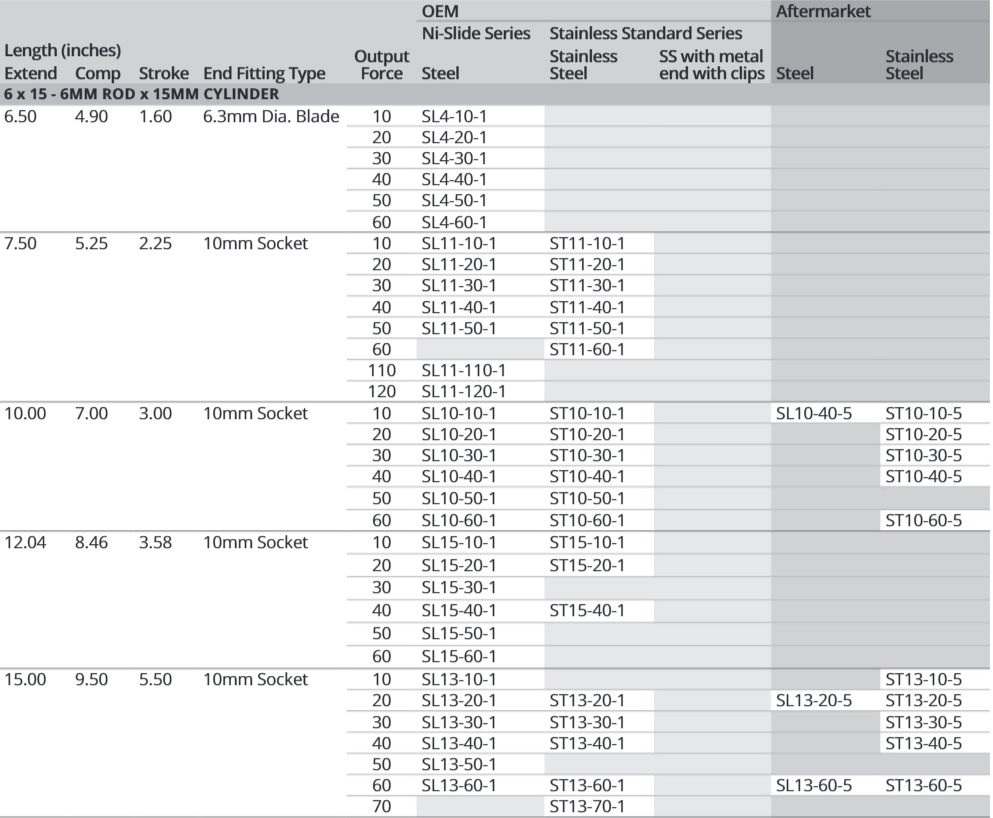Click the SL15-60-1 part number
This screenshot has width=993, height=818.
tap(458, 656)
